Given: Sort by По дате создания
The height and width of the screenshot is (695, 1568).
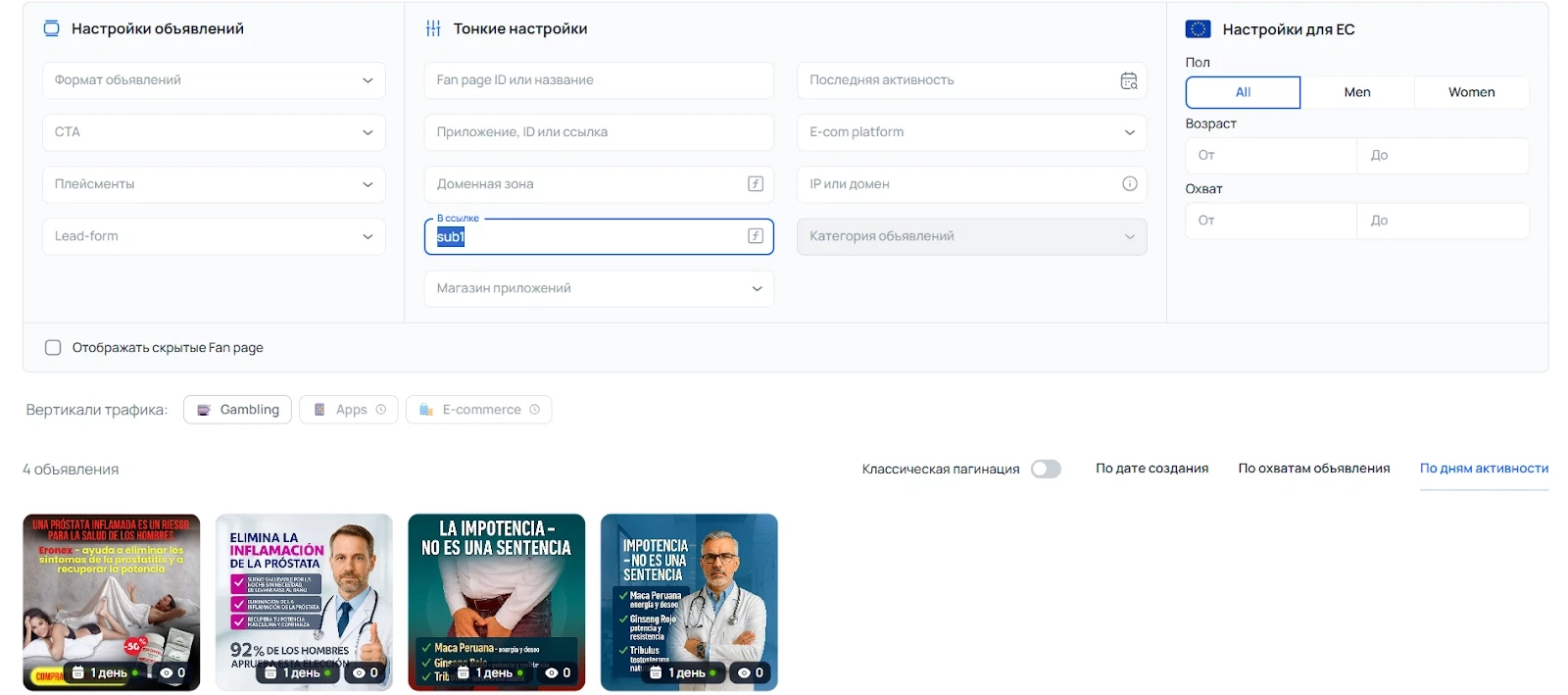Looking at the screenshot, I should (1151, 469).
